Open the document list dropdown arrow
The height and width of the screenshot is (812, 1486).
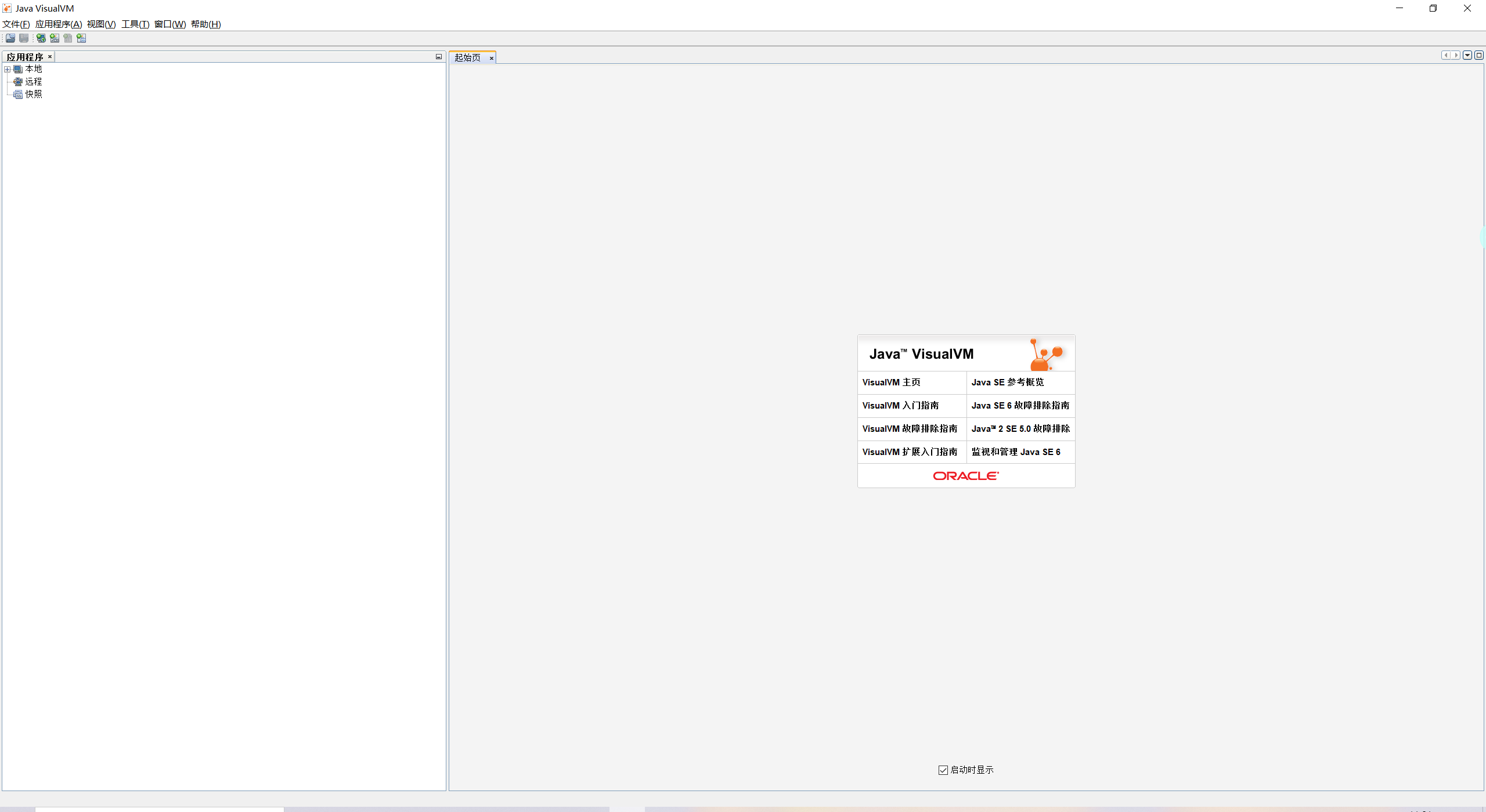point(1467,55)
